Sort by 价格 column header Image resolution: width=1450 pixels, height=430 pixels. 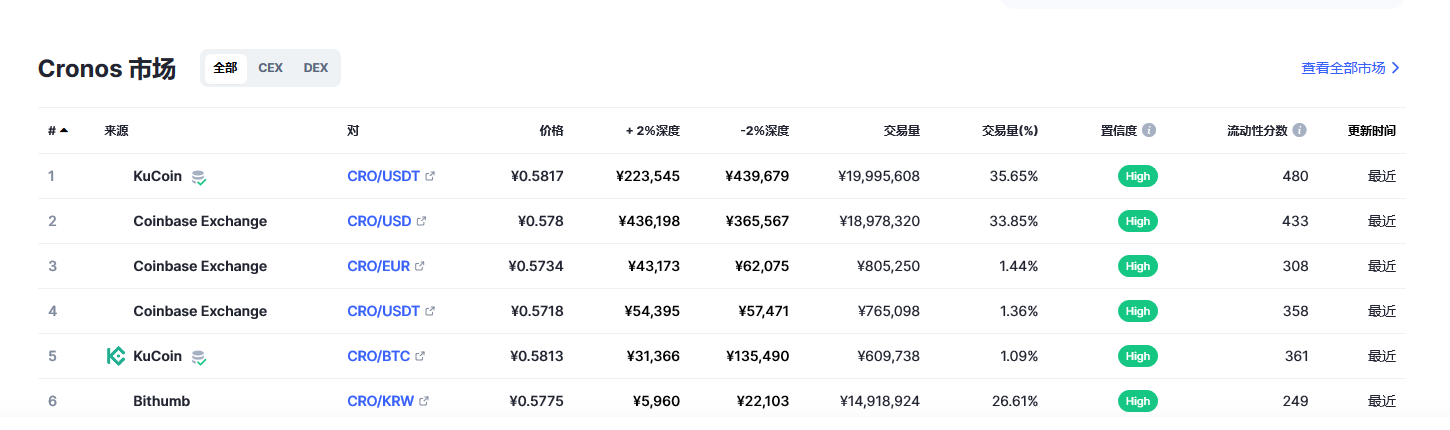[551, 130]
